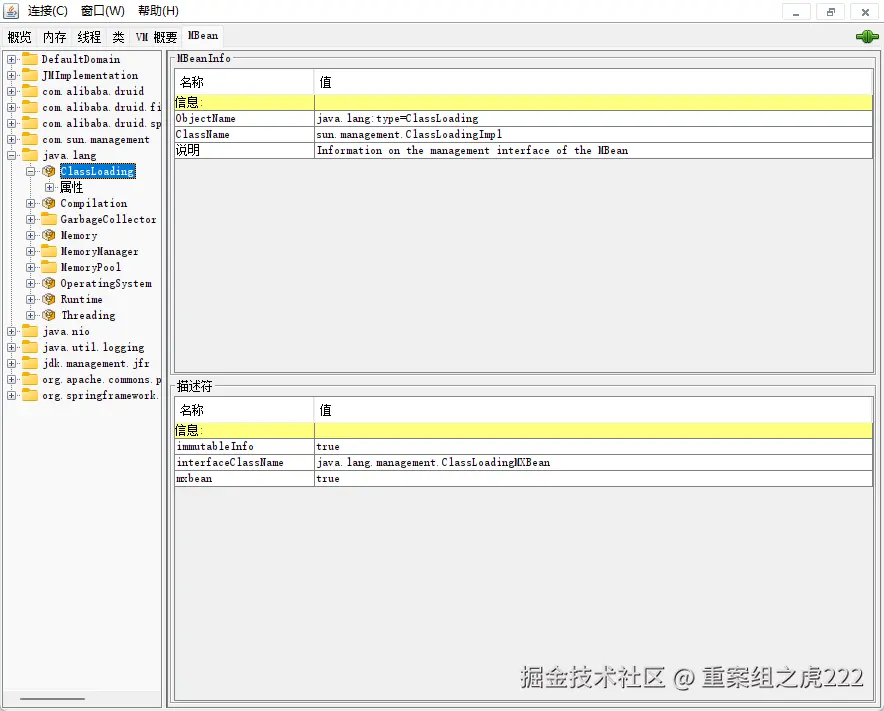This screenshot has width=884, height=711.
Task: Open the 连接(C) menu
Action: 48,11
